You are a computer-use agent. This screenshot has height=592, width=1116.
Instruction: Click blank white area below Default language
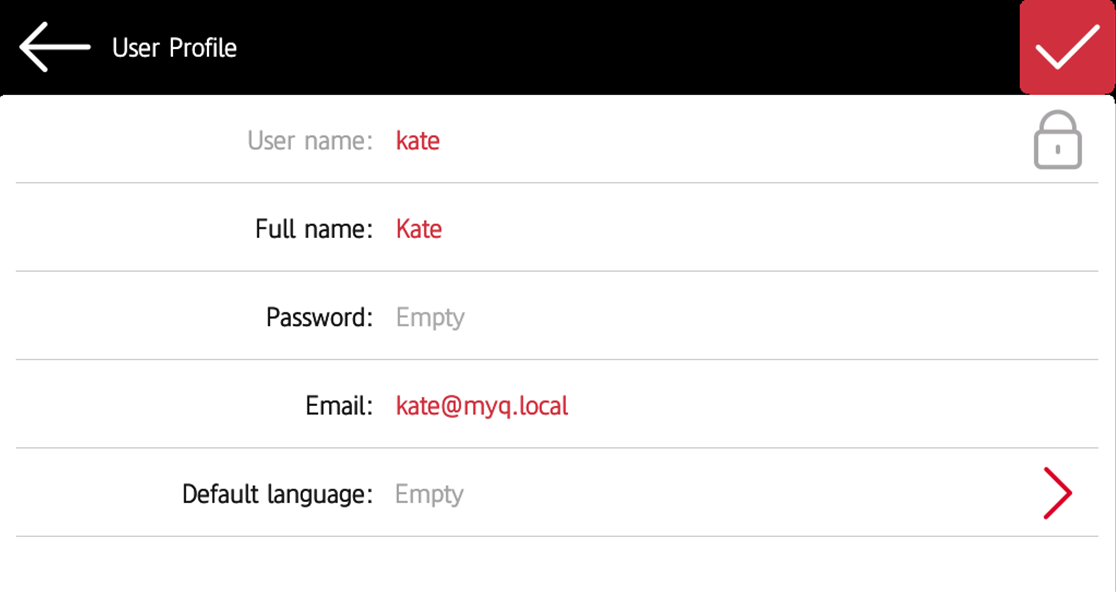click(x=558, y=565)
